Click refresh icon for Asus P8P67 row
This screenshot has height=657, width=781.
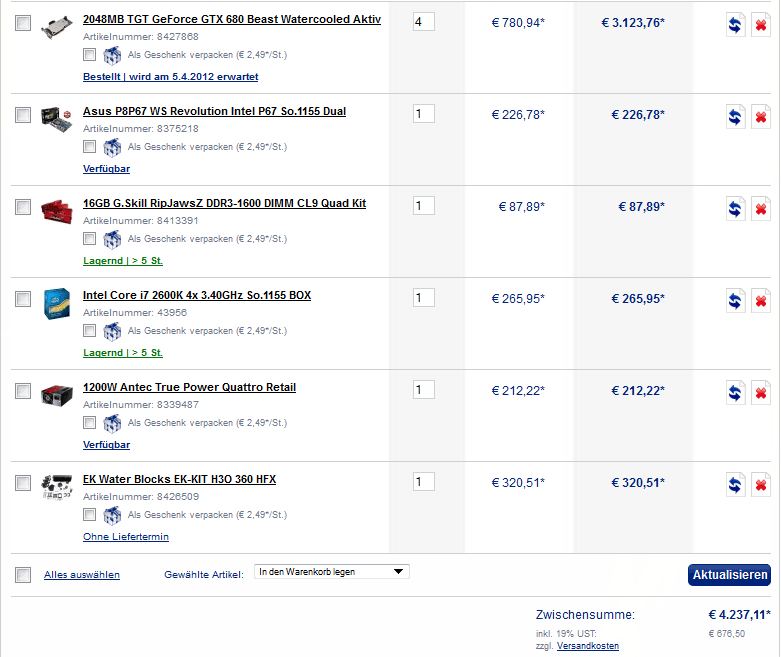[735, 117]
